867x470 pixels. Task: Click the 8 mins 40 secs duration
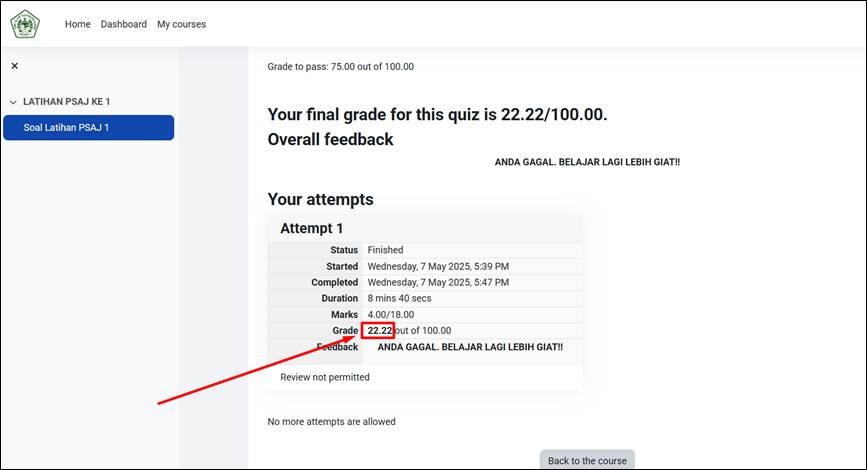point(400,298)
